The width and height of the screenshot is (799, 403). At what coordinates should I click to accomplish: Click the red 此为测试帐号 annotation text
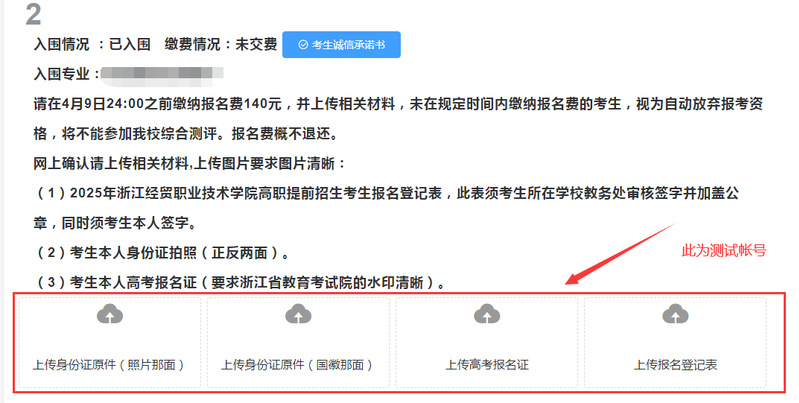(724, 251)
